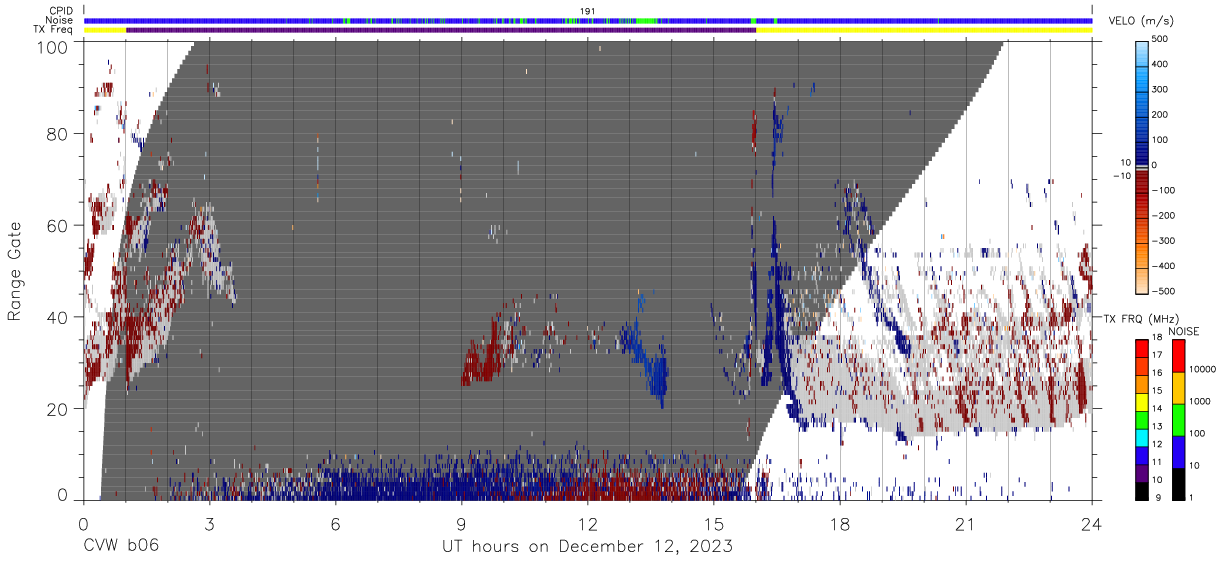This screenshot has height=567, width=1228.
Task: Click the 1000 tick on the NOISE legend
Action: (x=1201, y=403)
